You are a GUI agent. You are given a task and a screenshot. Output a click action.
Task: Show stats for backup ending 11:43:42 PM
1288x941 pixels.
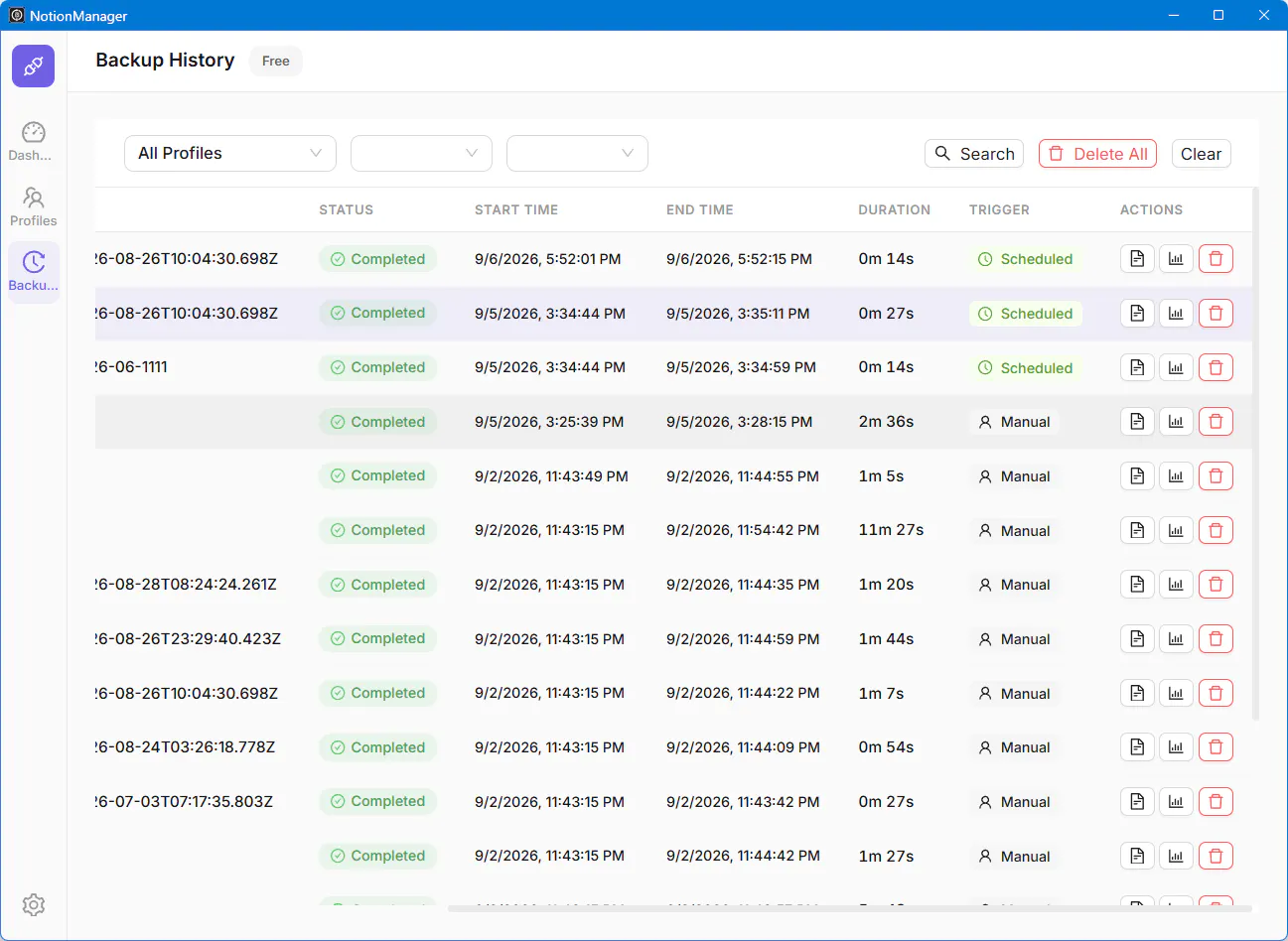point(1176,802)
